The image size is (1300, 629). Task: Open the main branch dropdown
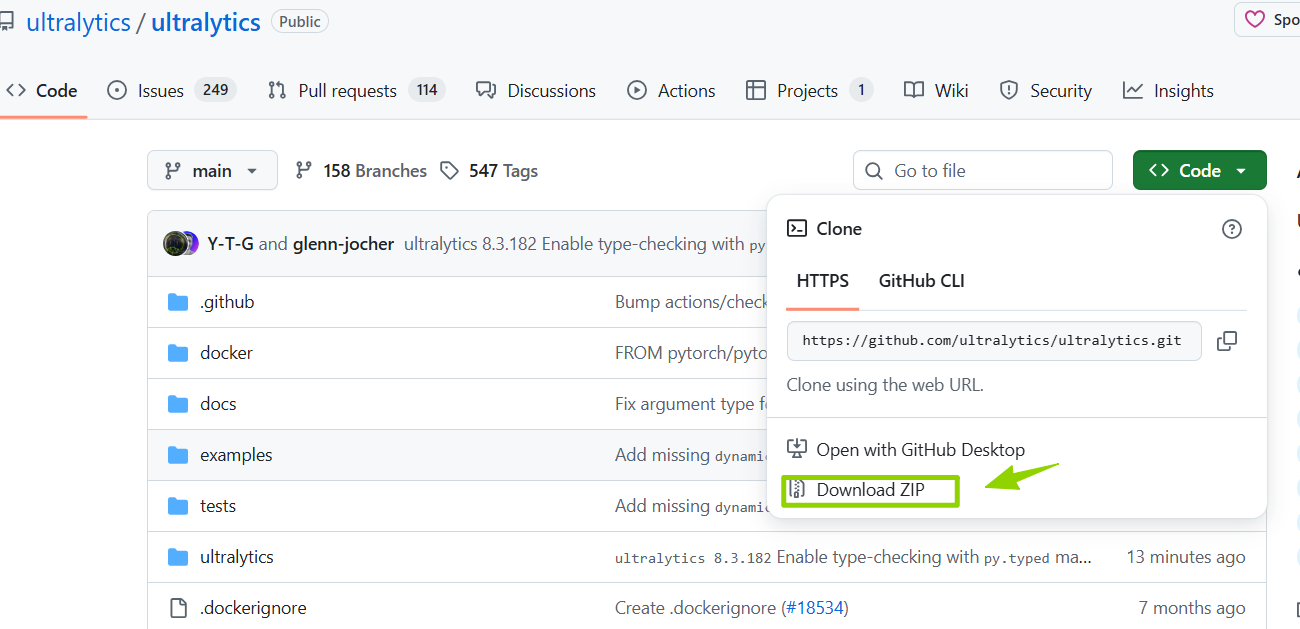point(211,171)
